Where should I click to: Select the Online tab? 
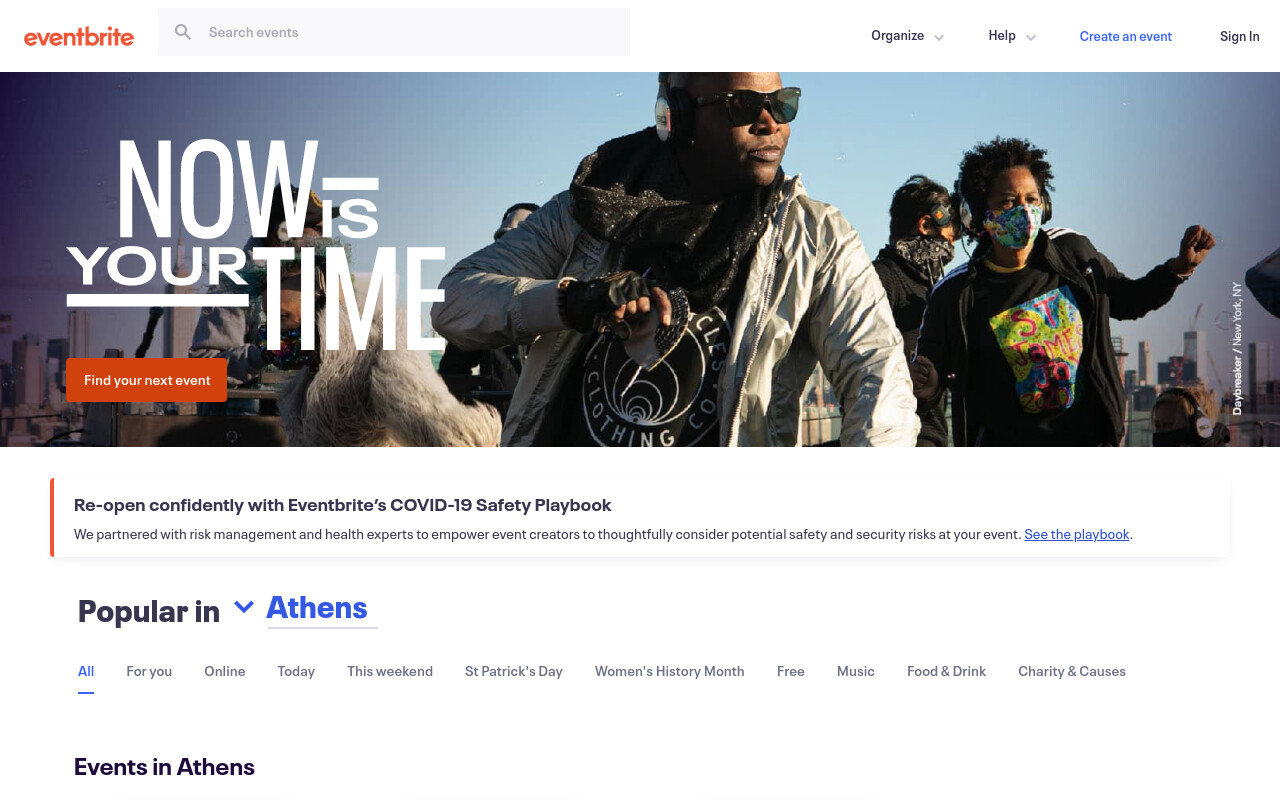(x=225, y=671)
